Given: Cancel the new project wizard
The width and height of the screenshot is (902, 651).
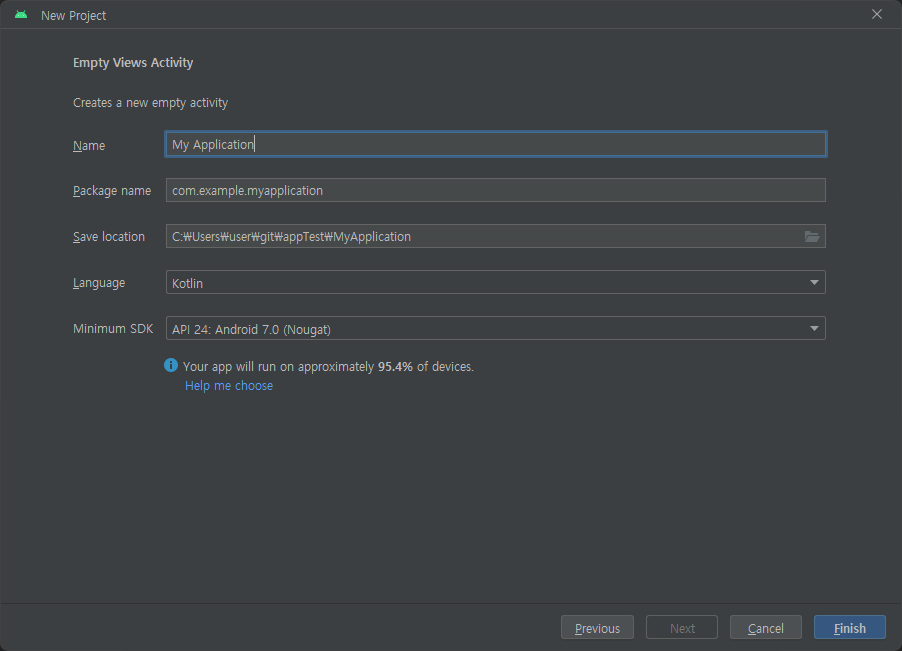Looking at the screenshot, I should [x=766, y=627].
